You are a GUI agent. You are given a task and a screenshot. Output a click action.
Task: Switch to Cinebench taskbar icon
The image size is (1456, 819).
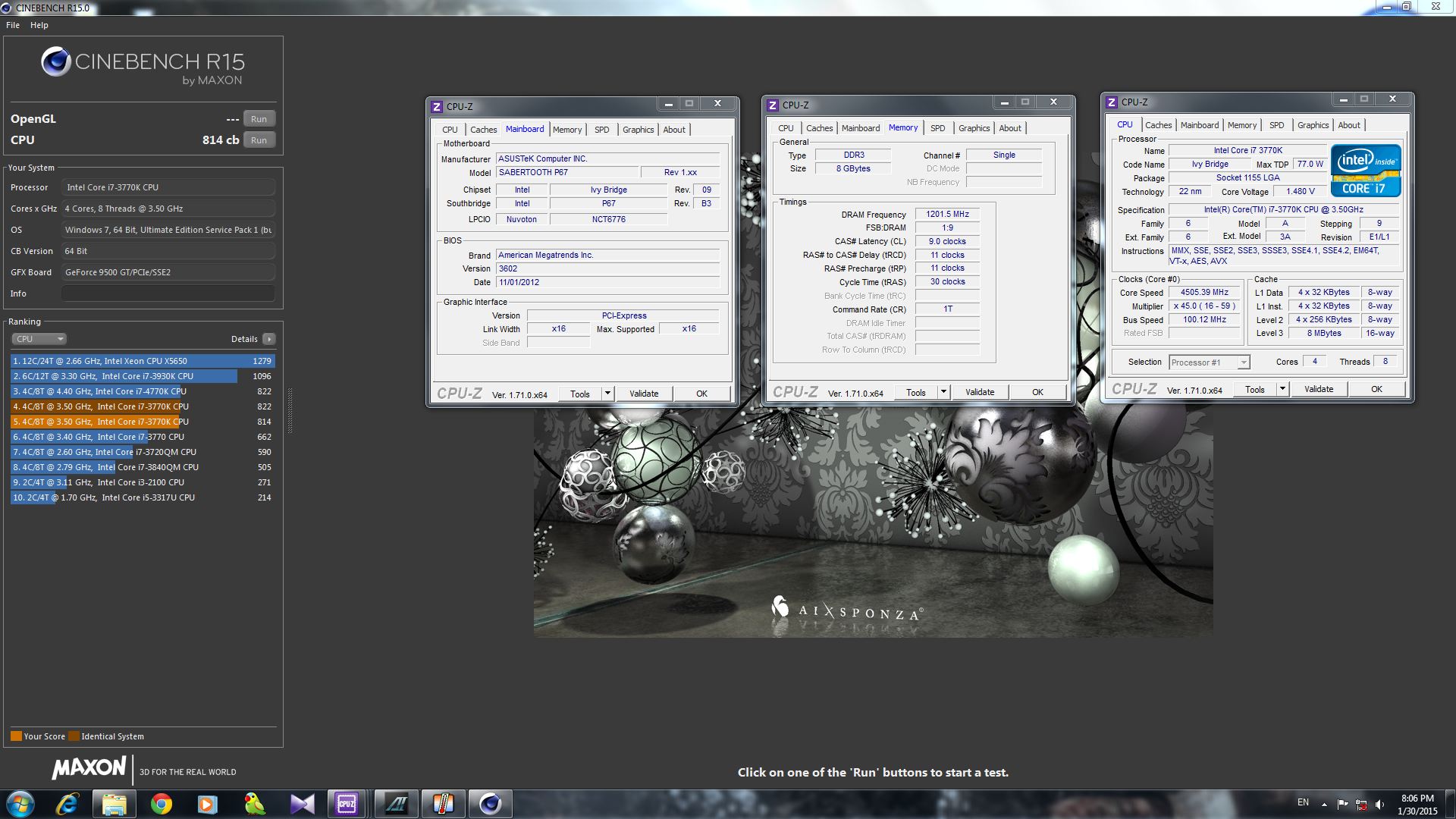(x=490, y=804)
